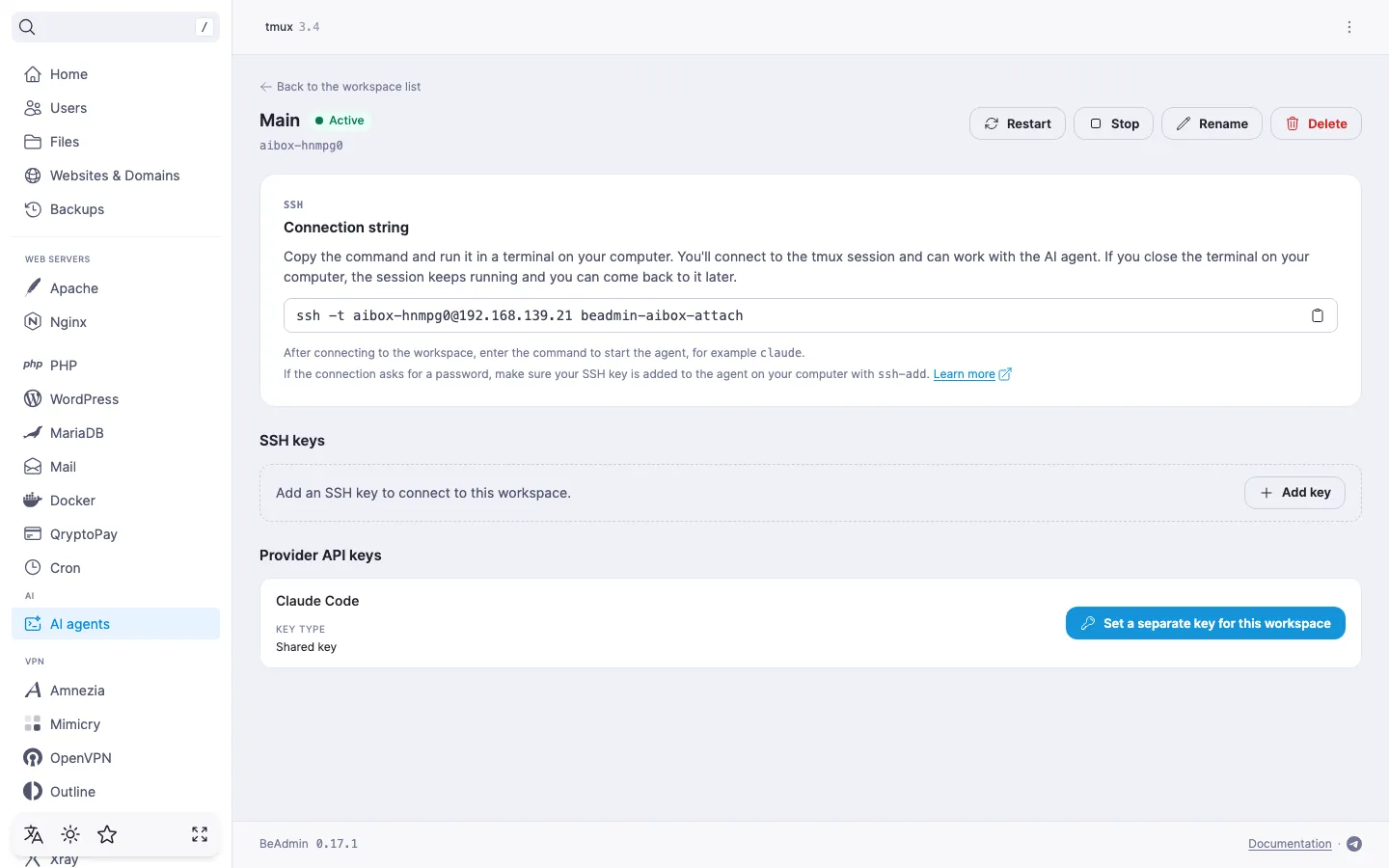Go to Users section
Screen dimensions: 1389x868
tap(116, 108)
